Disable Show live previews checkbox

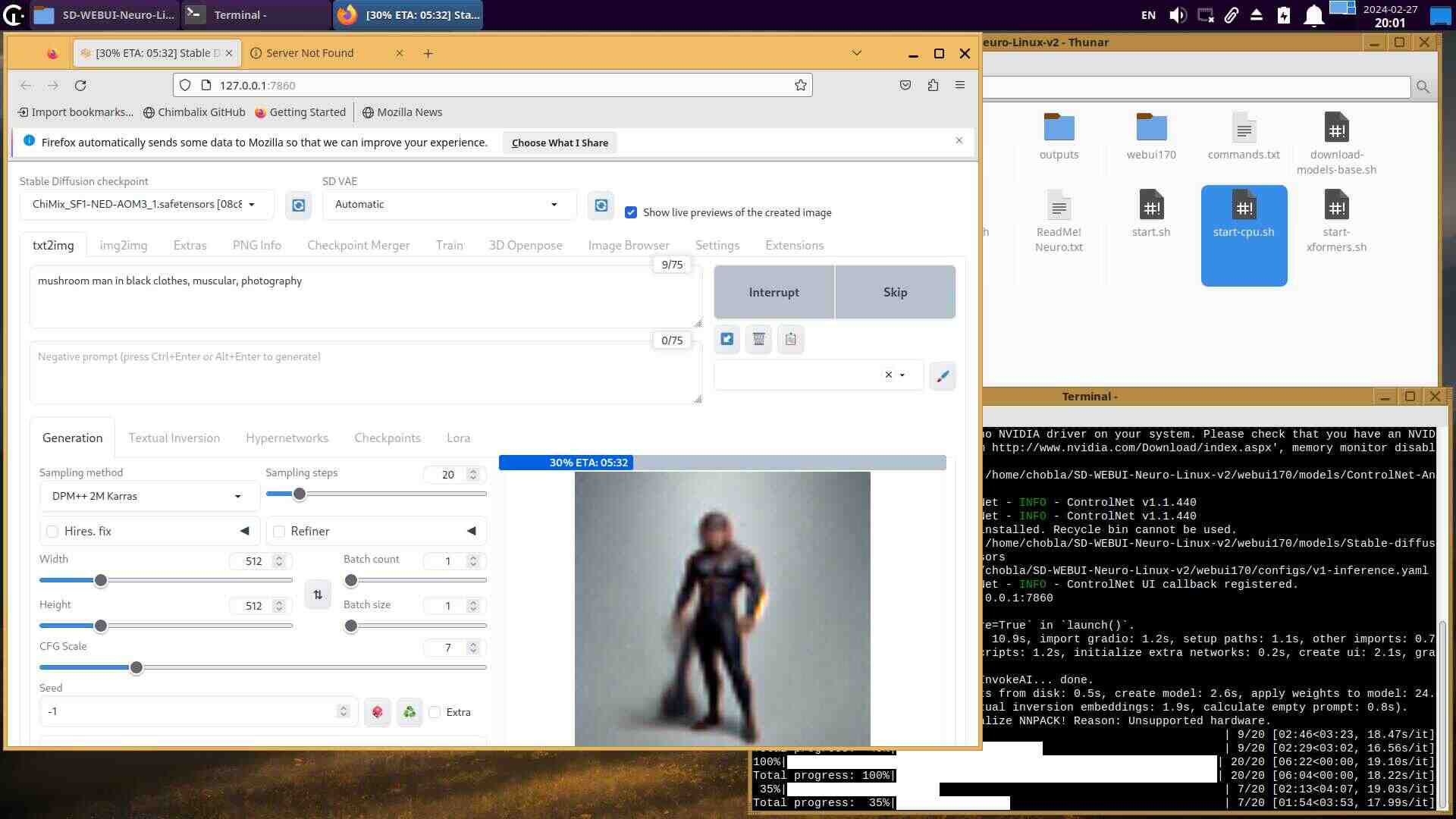coord(631,212)
